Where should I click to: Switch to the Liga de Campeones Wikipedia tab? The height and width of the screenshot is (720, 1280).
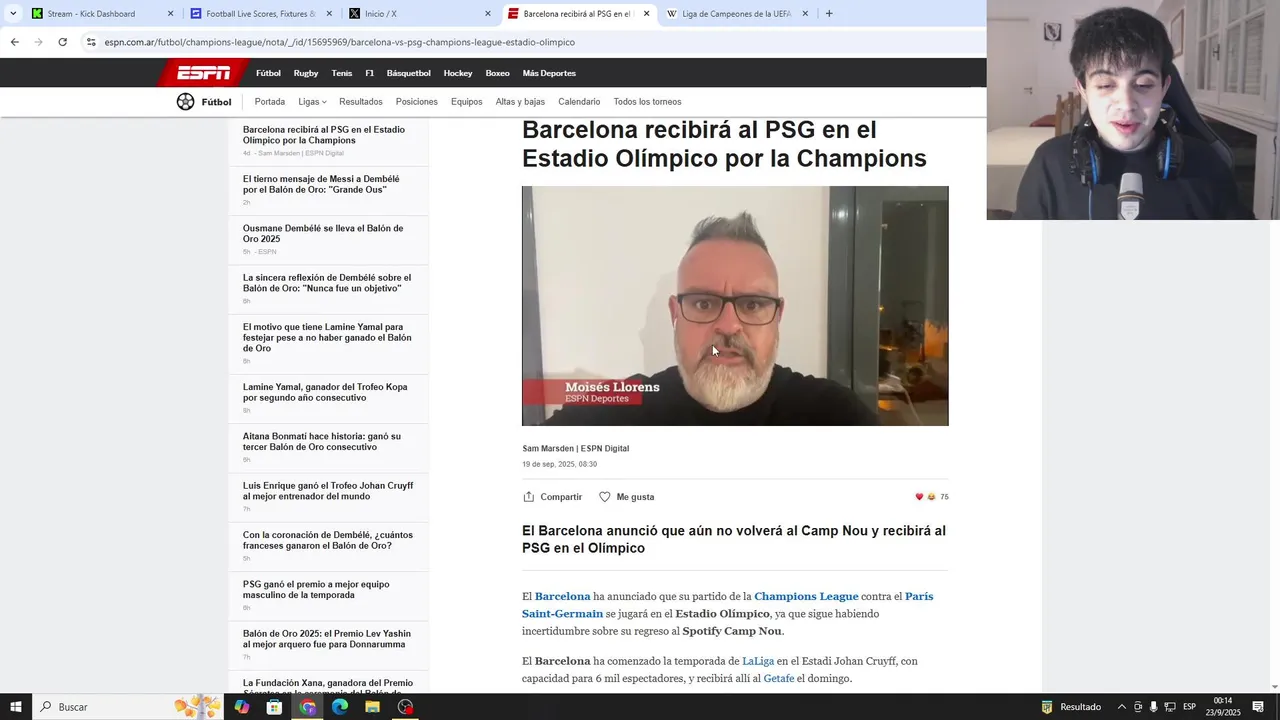tap(738, 14)
